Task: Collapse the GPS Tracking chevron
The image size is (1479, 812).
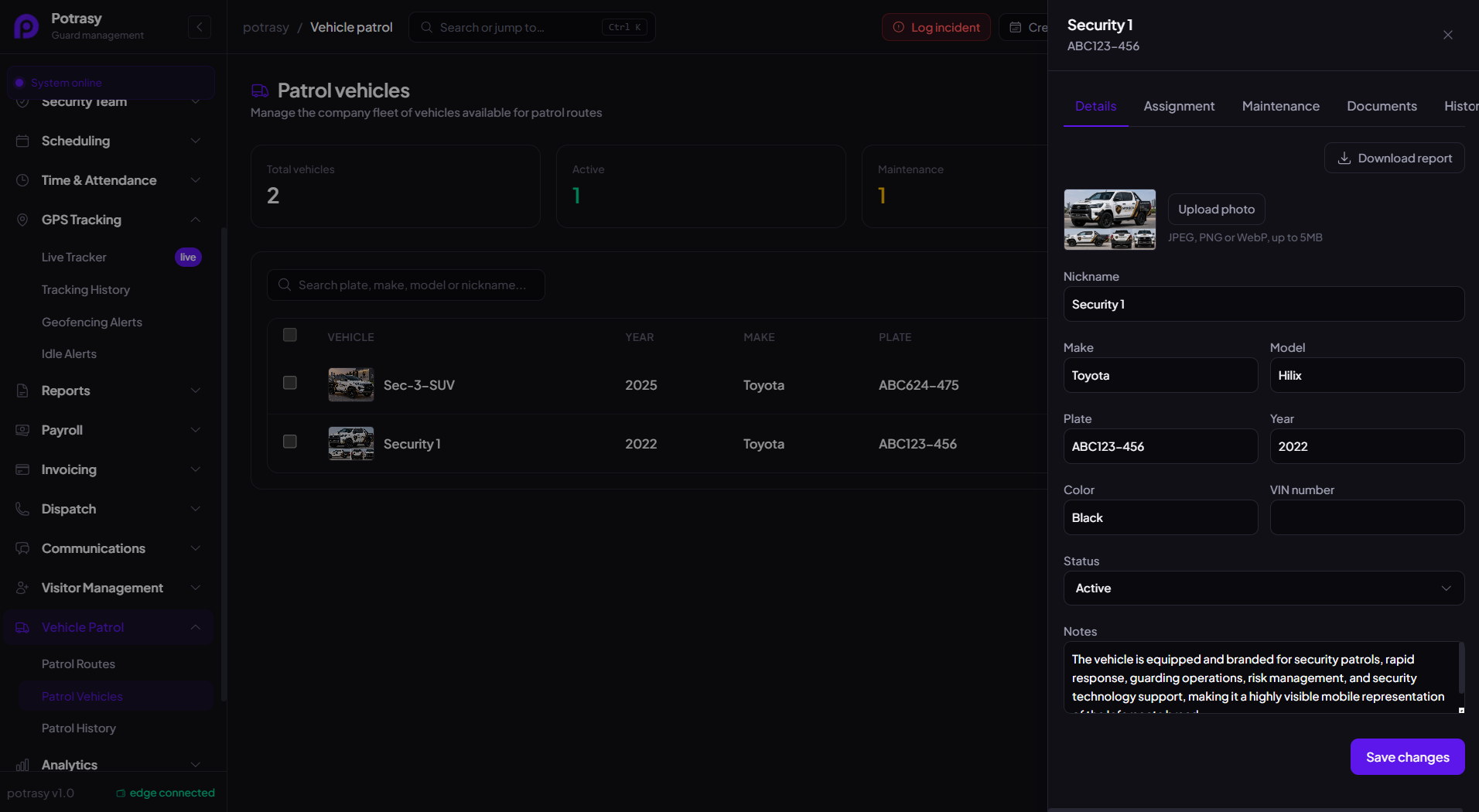Action: [x=196, y=220]
